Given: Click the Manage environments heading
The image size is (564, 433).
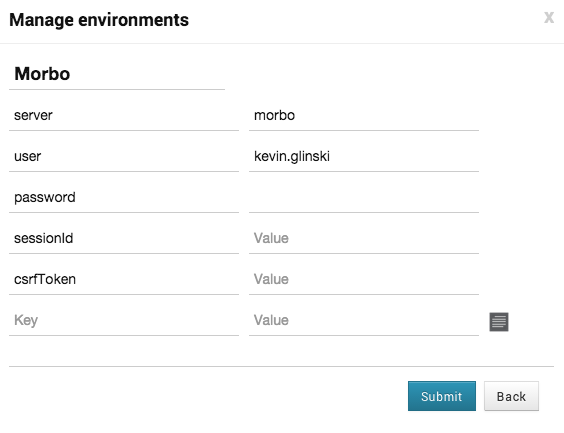Looking at the screenshot, I should click(x=99, y=20).
